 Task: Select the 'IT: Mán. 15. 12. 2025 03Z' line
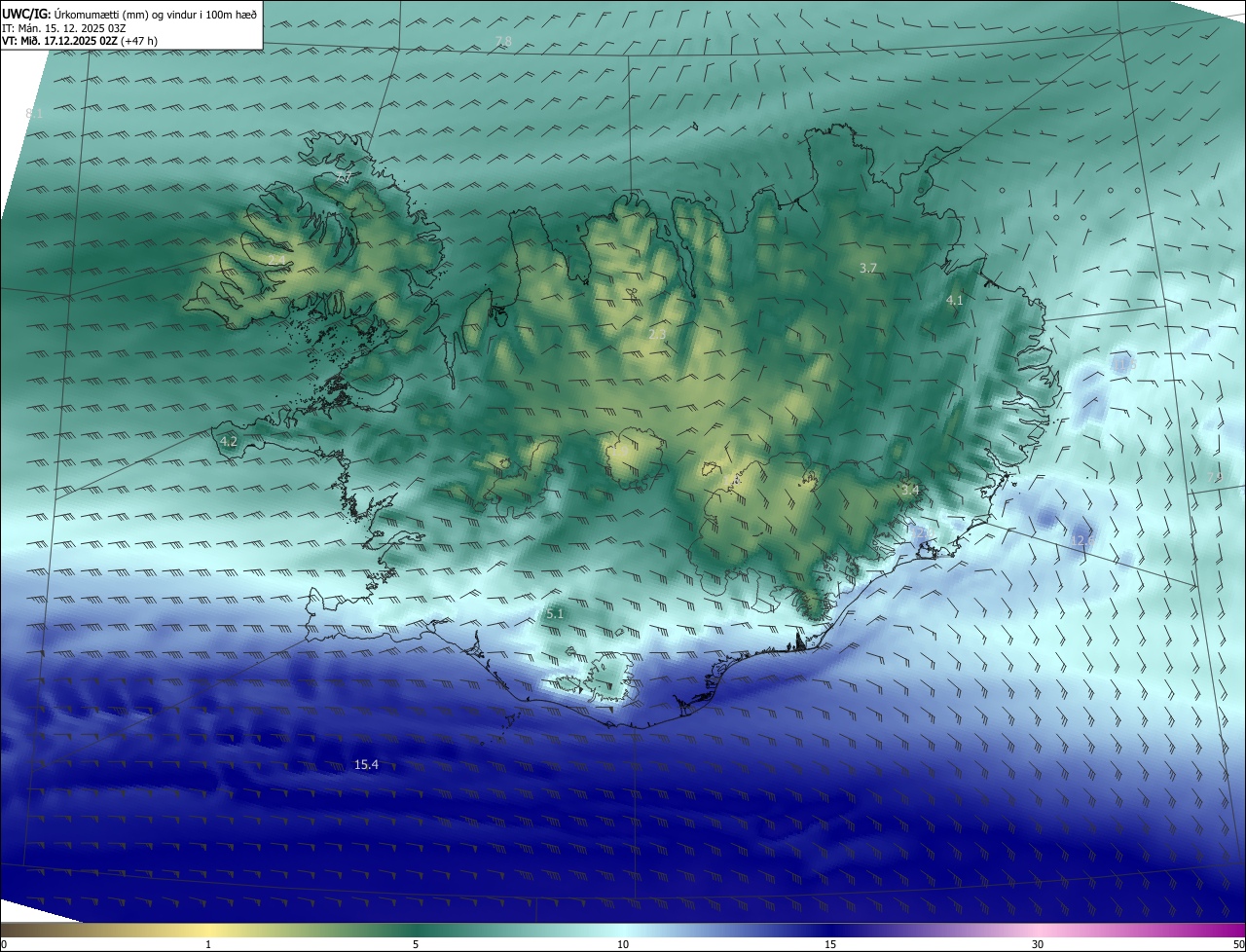63,27
